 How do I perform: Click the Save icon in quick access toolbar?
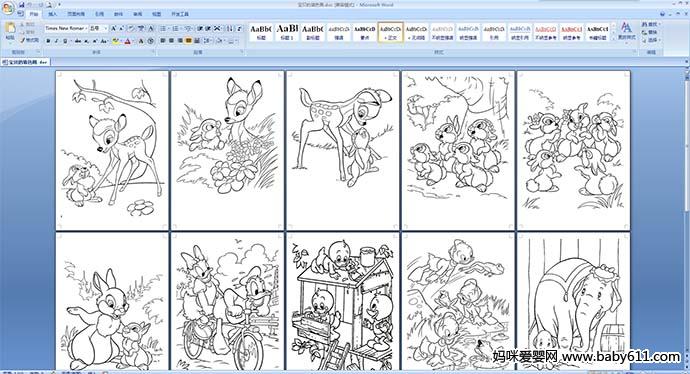pos(22,4)
